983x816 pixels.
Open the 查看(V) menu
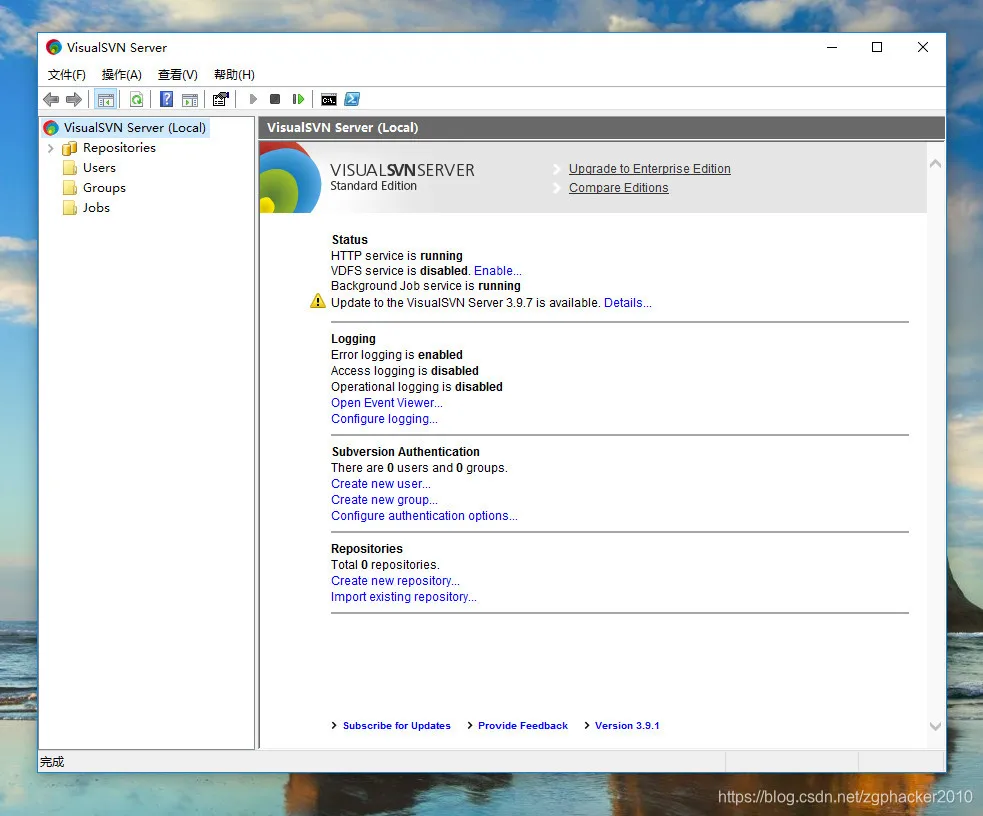pyautogui.click(x=177, y=74)
